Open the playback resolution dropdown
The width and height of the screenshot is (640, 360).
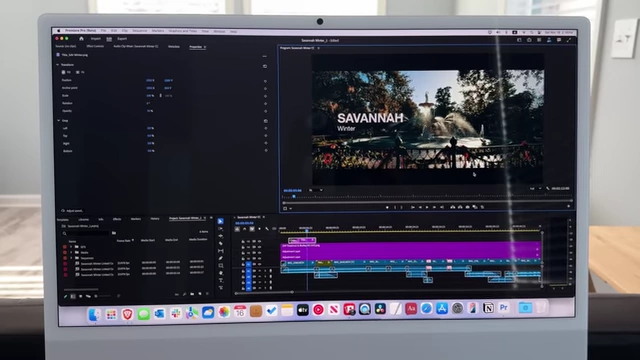[x=535, y=189]
